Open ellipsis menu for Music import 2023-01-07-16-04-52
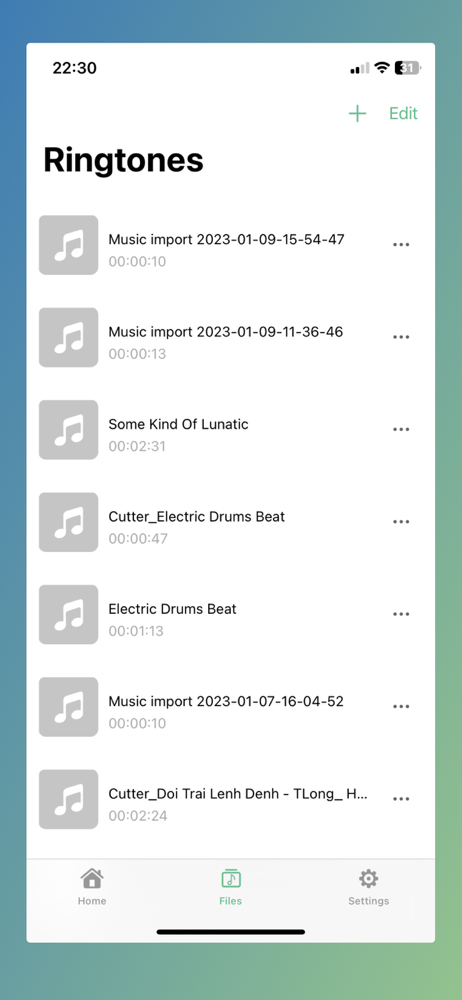 click(x=401, y=707)
